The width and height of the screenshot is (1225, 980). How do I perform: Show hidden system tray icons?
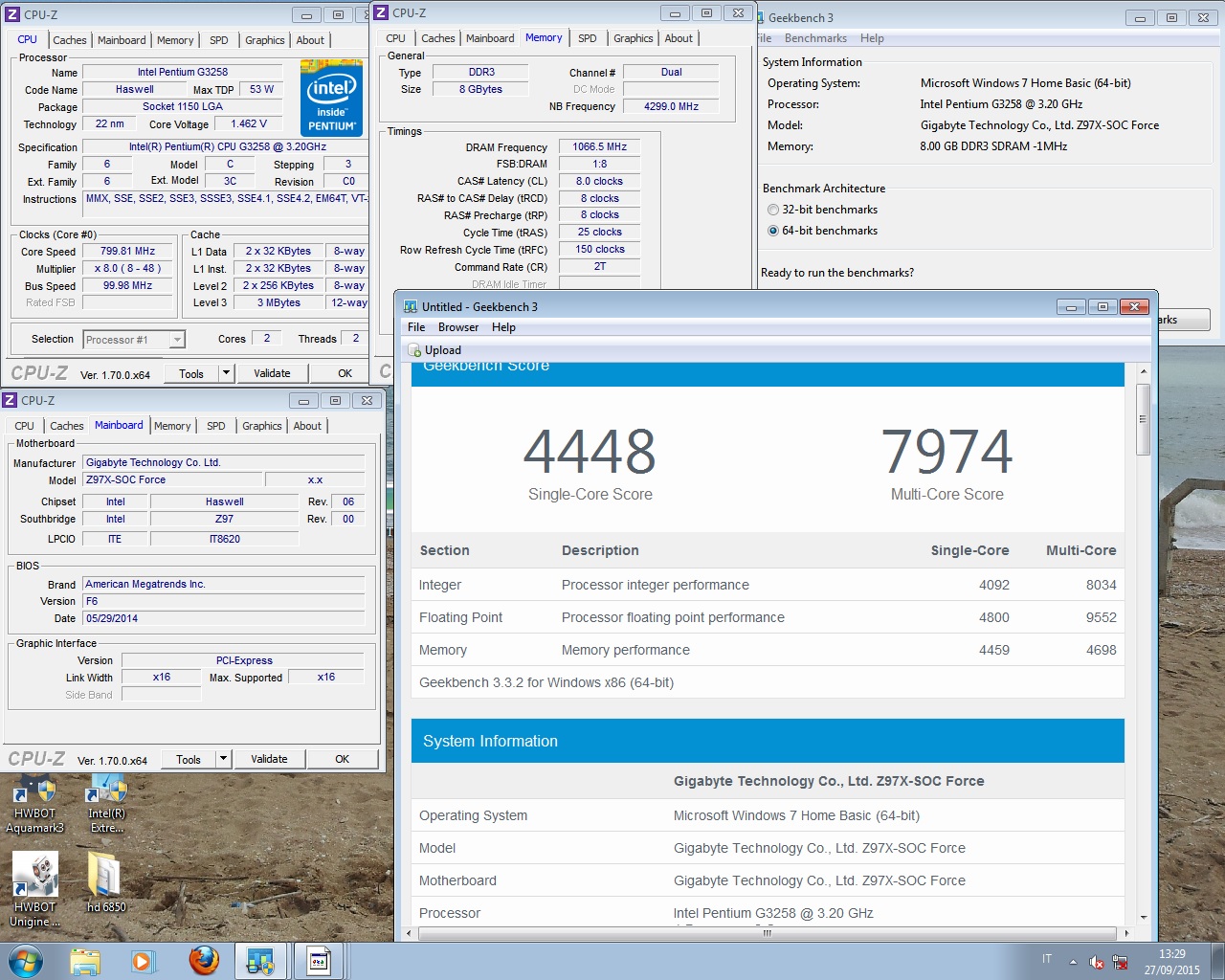click(x=1073, y=962)
